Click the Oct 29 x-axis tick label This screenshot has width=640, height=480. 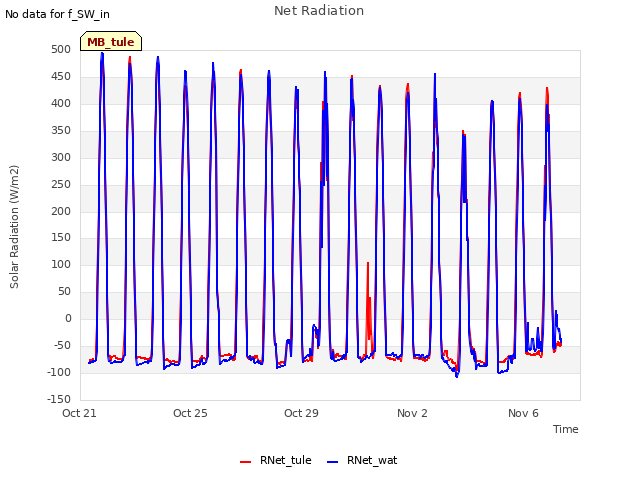[x=301, y=413]
